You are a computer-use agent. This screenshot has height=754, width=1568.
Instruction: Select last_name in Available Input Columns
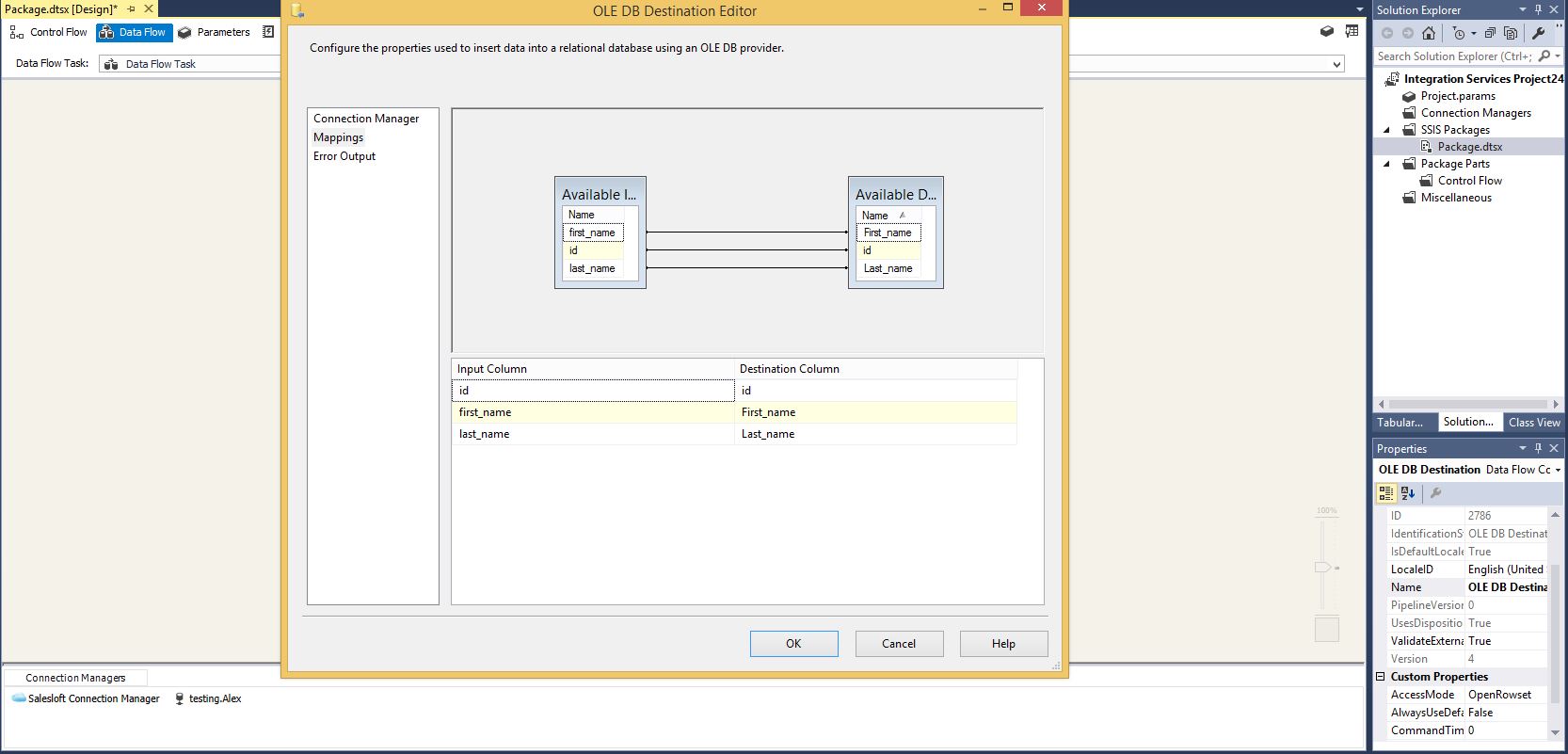click(593, 268)
